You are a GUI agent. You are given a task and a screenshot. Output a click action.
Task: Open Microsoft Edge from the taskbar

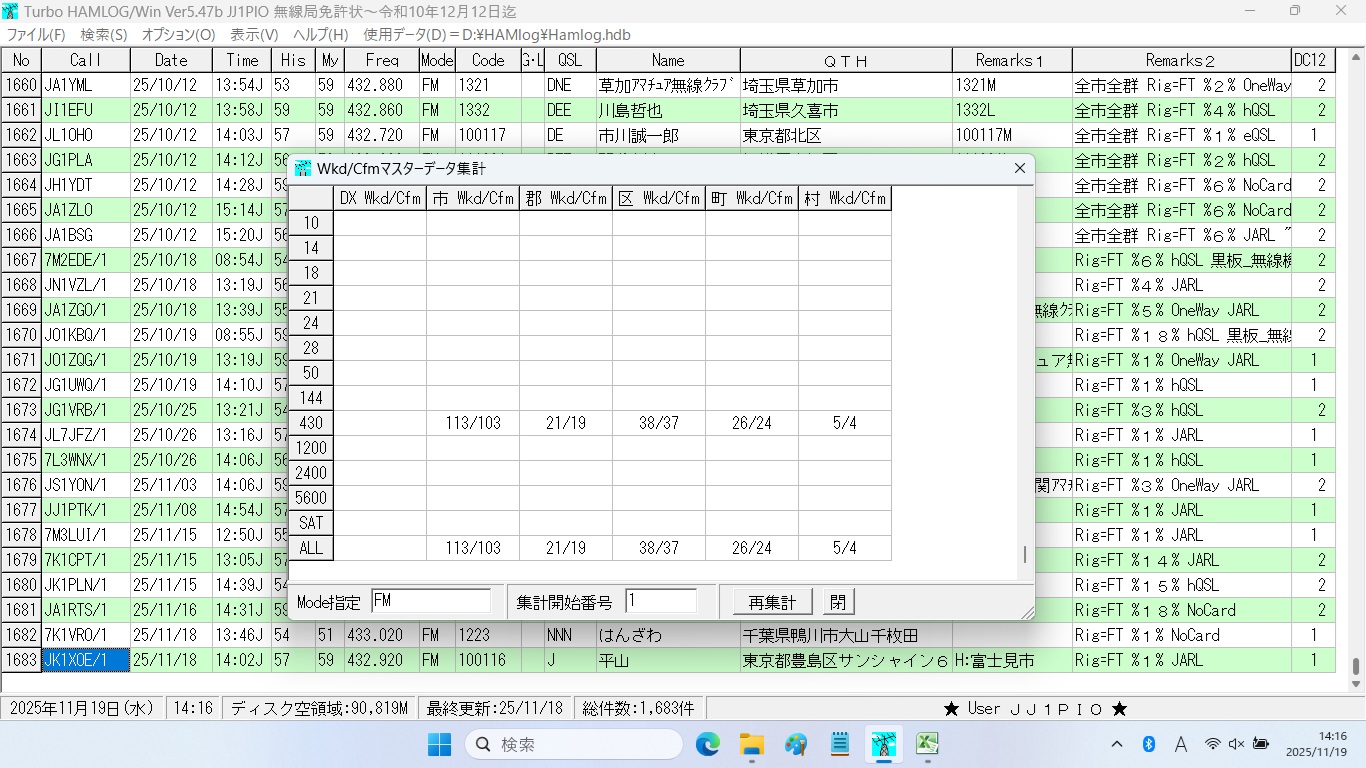click(708, 744)
